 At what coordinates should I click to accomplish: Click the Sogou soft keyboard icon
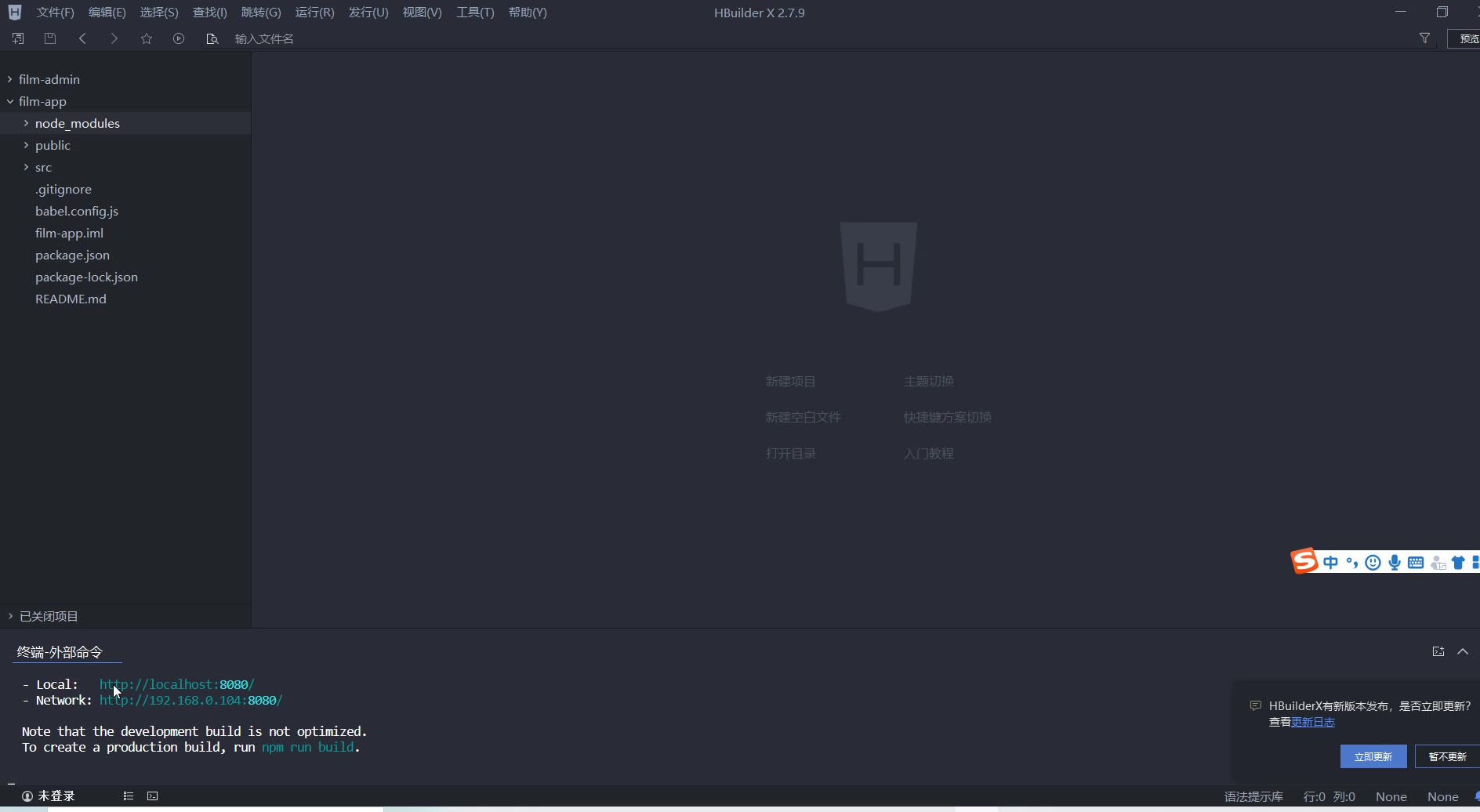click(x=1416, y=562)
